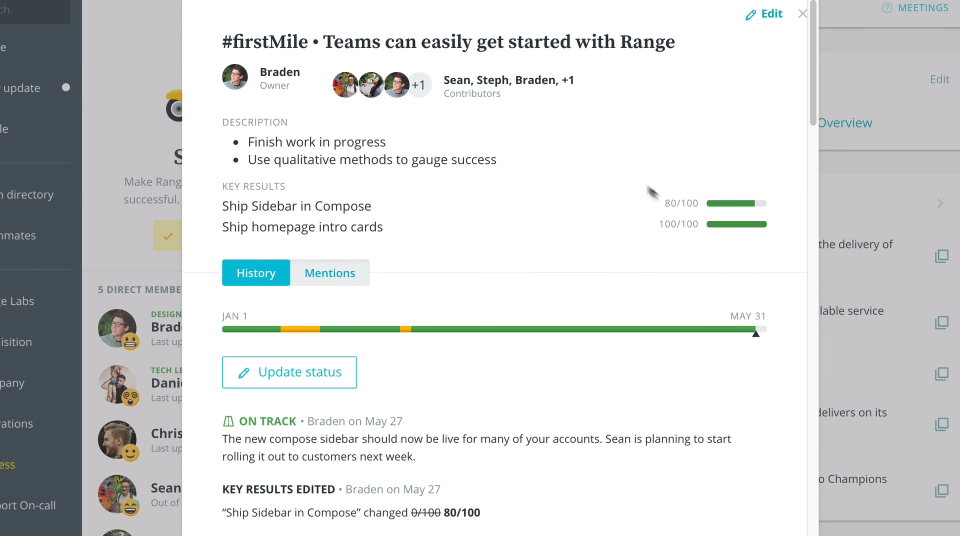Click copy icon beside "lable service"
The image size is (960, 536).
pos(941,322)
